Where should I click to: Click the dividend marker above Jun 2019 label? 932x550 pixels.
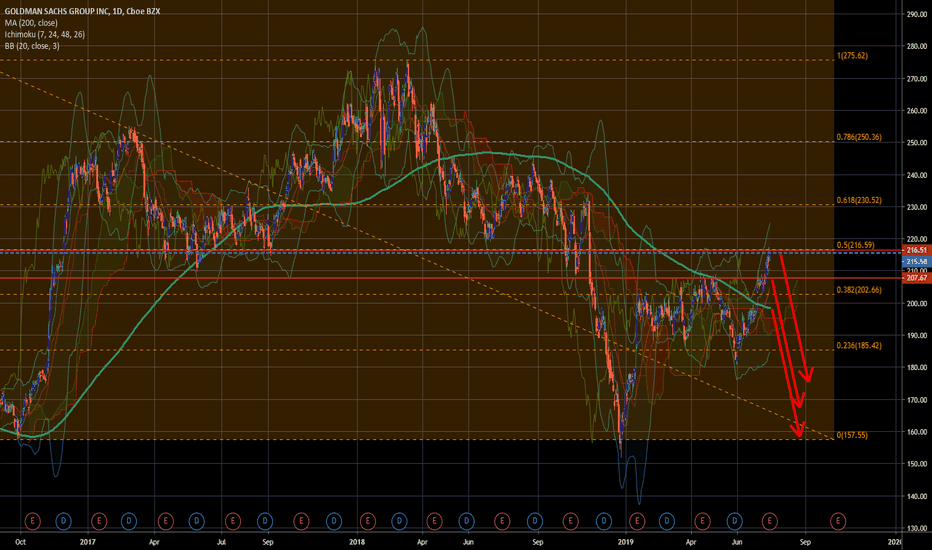[x=735, y=521]
